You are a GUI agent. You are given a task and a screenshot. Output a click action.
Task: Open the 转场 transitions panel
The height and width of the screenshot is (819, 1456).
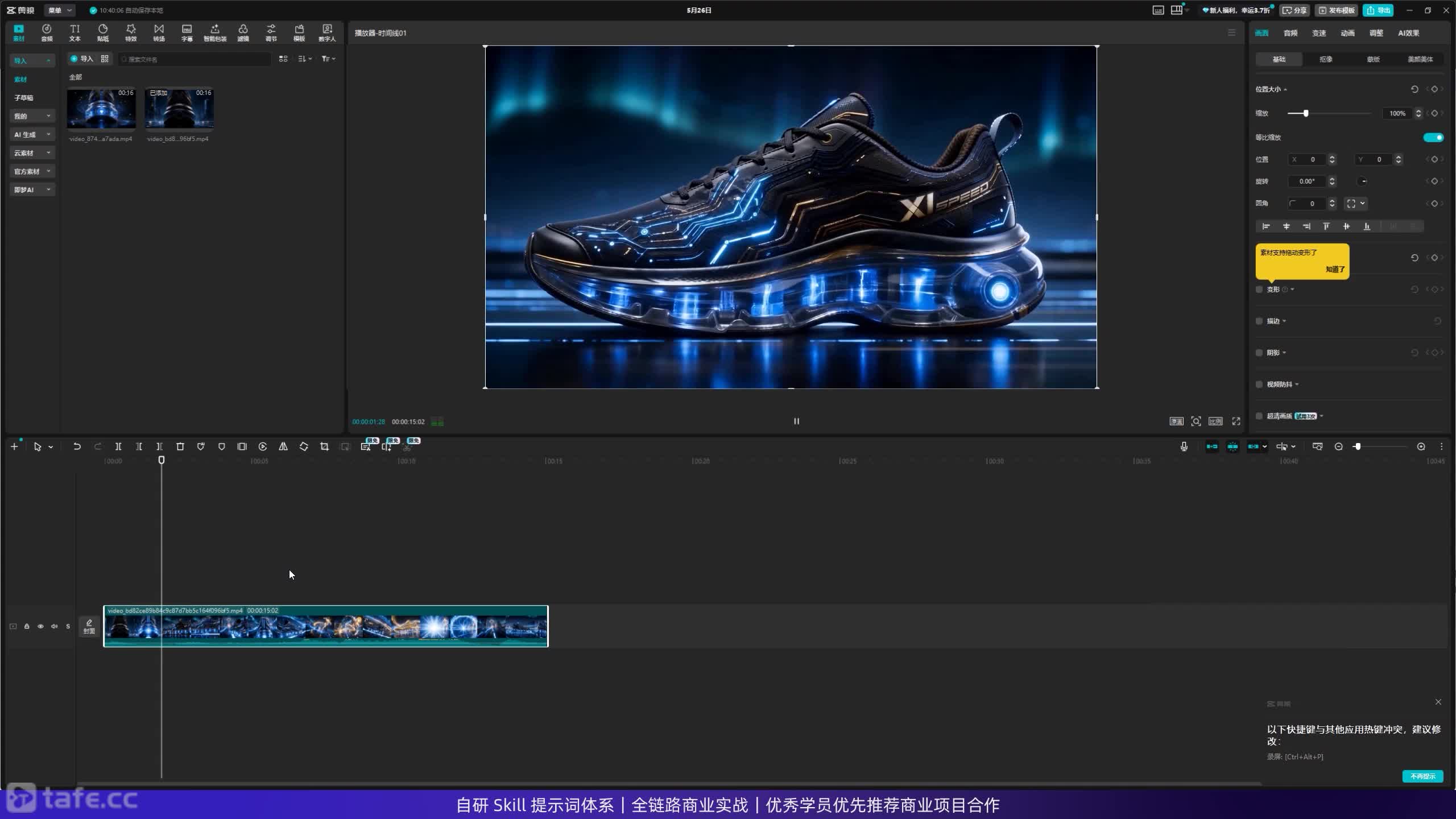click(x=159, y=32)
